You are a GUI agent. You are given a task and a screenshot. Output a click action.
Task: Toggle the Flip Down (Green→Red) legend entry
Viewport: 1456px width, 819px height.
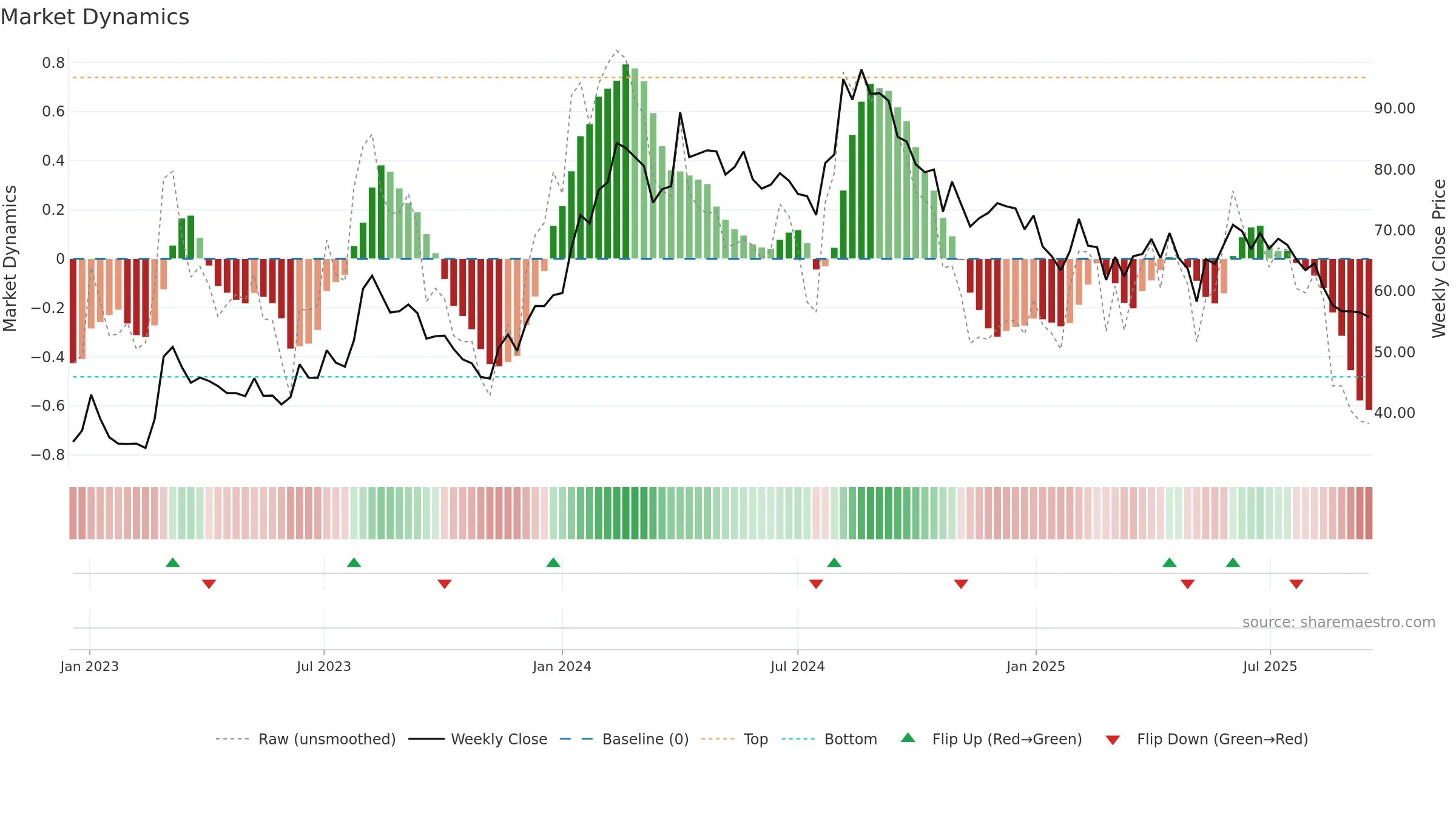click(1207, 739)
